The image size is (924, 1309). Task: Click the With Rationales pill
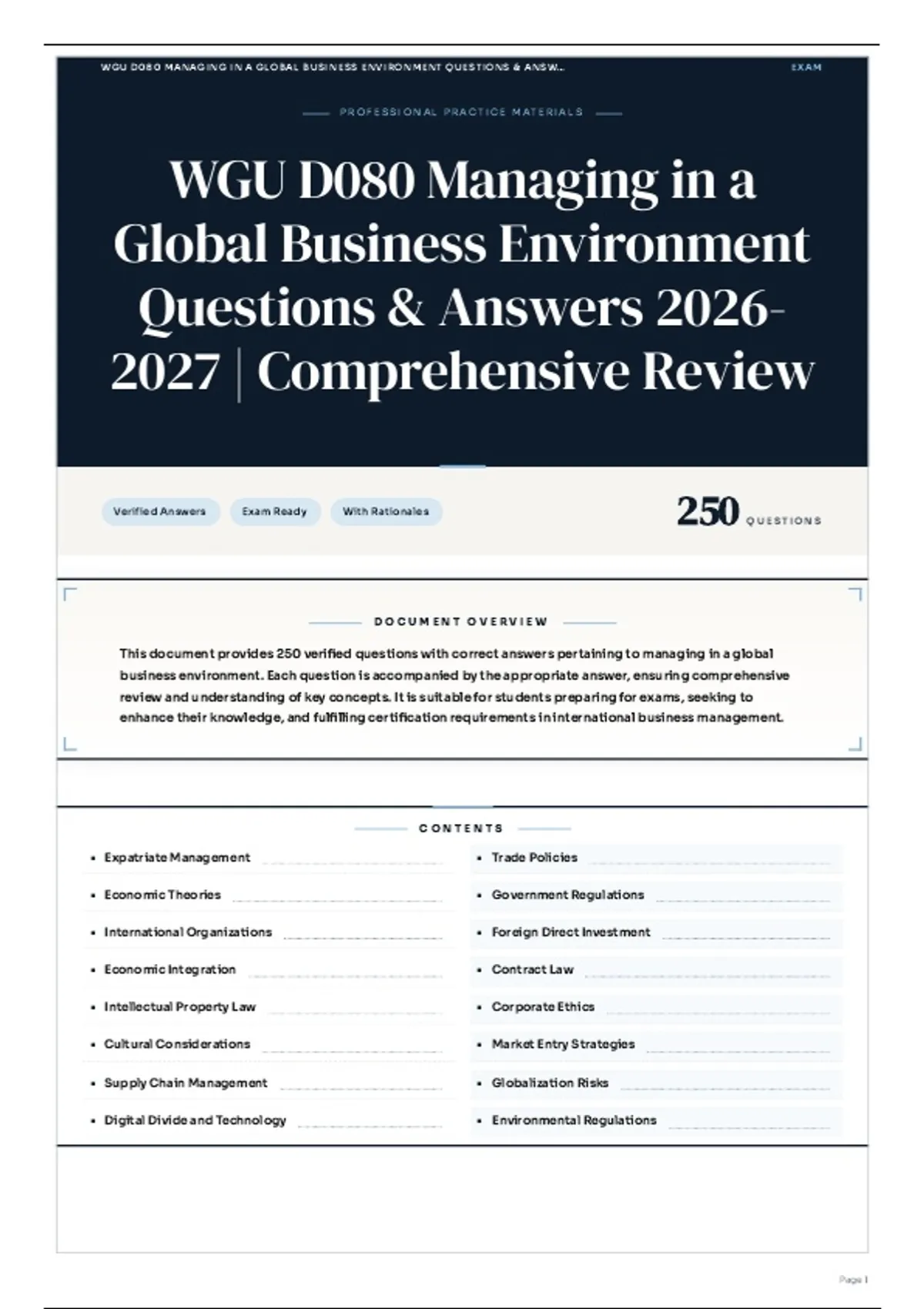pos(386,511)
